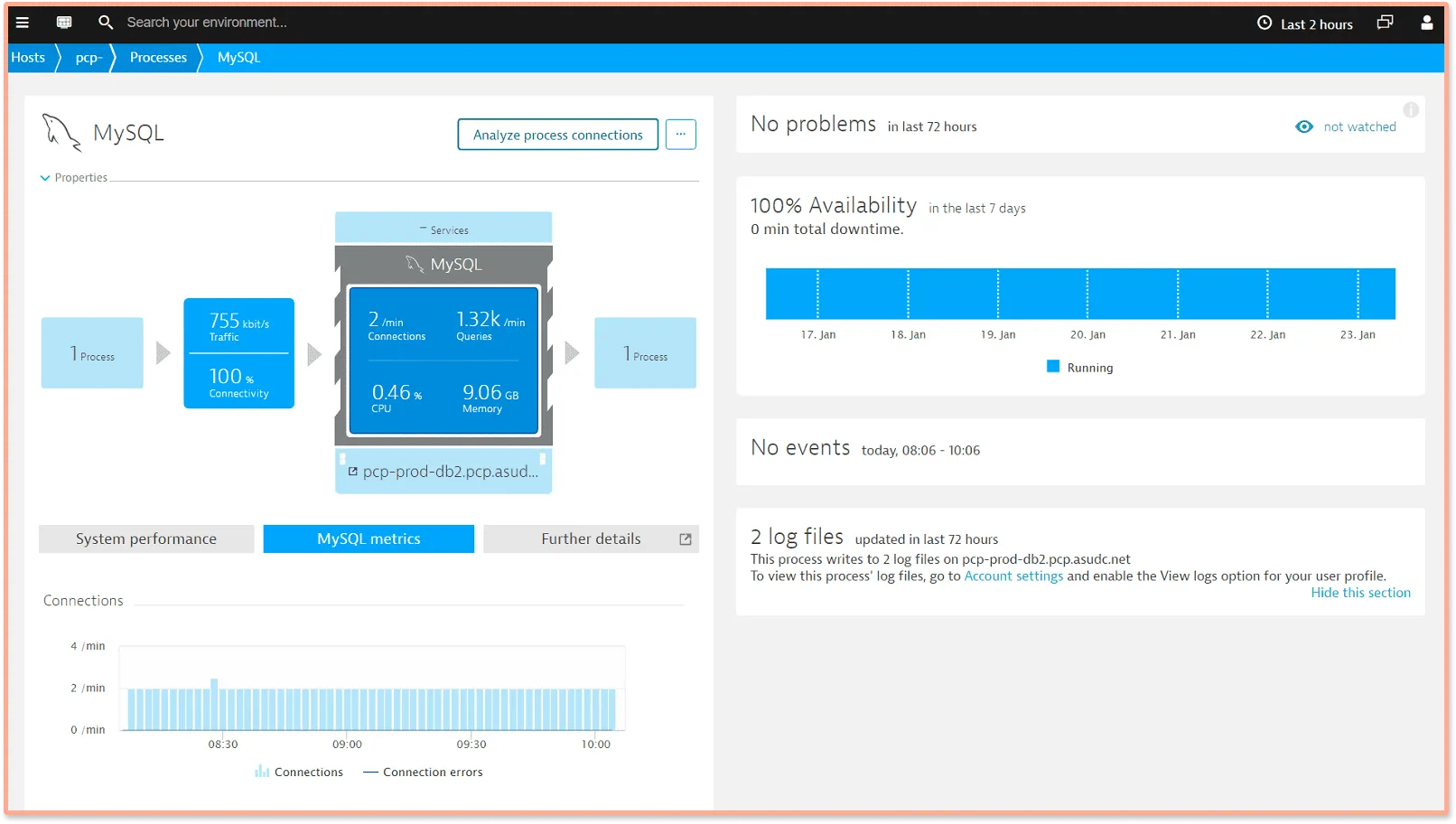This screenshot has height=824, width=1456.
Task: Switch to System performance tab
Action: 146,539
